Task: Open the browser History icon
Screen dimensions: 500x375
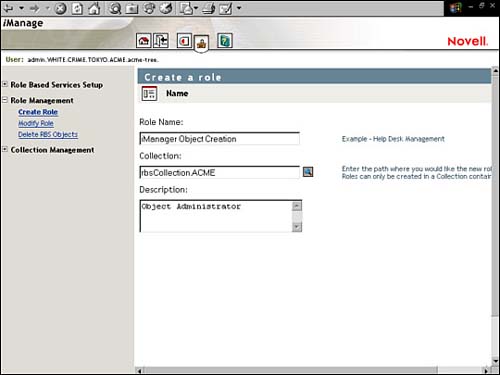Action: [x=166, y=8]
